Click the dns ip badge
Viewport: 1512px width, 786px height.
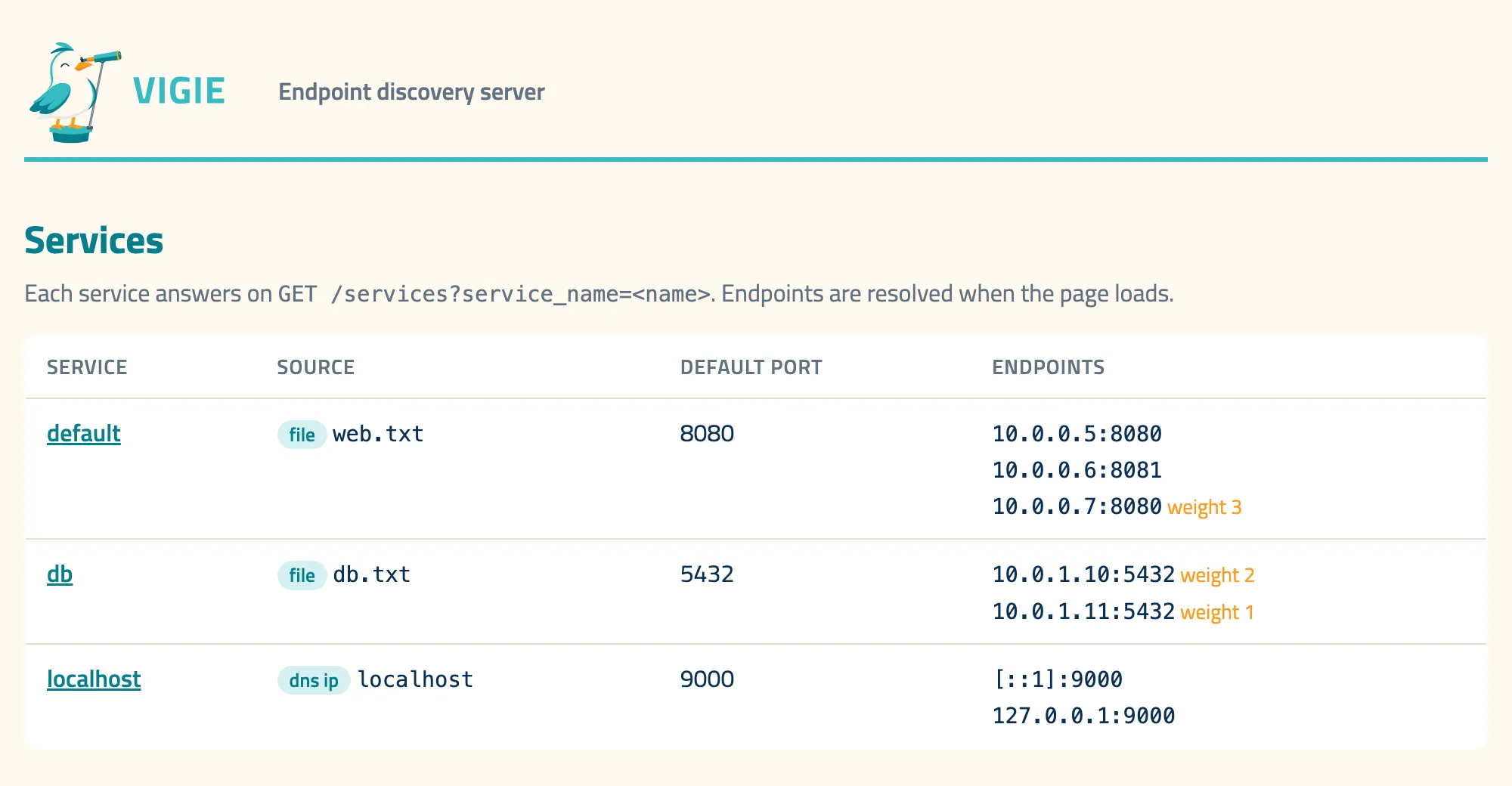tap(314, 680)
